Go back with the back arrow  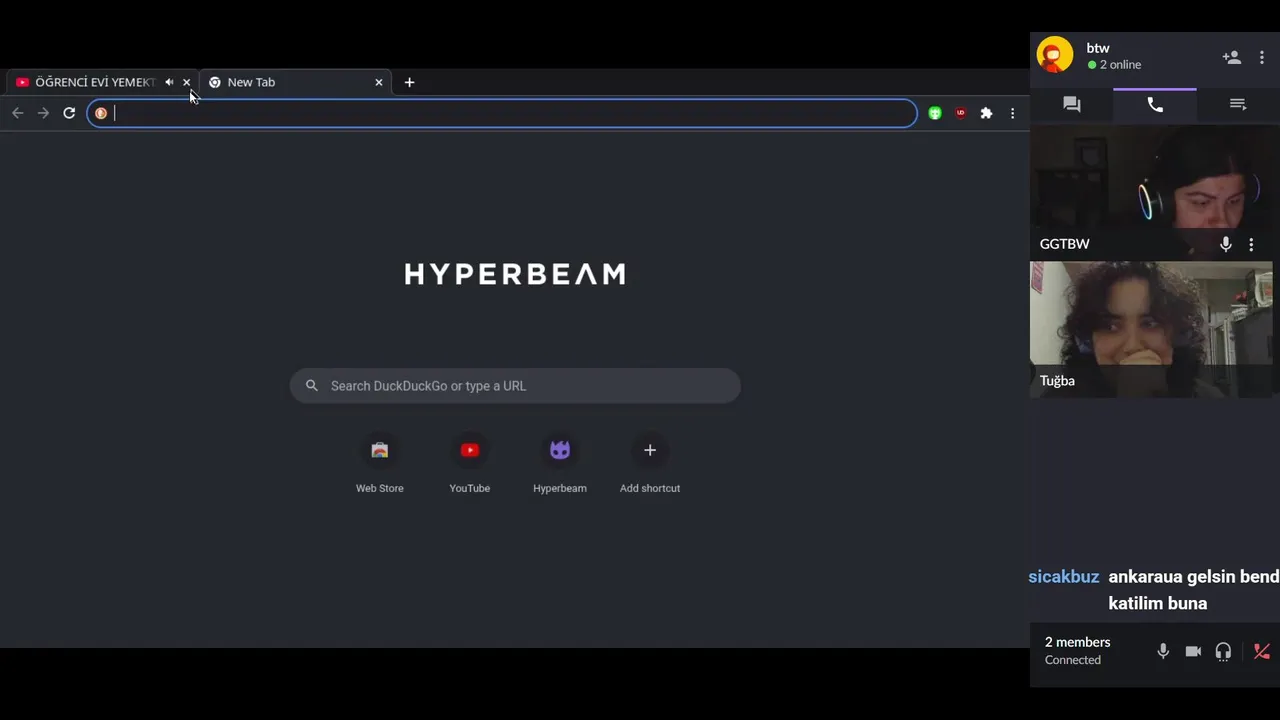18,113
